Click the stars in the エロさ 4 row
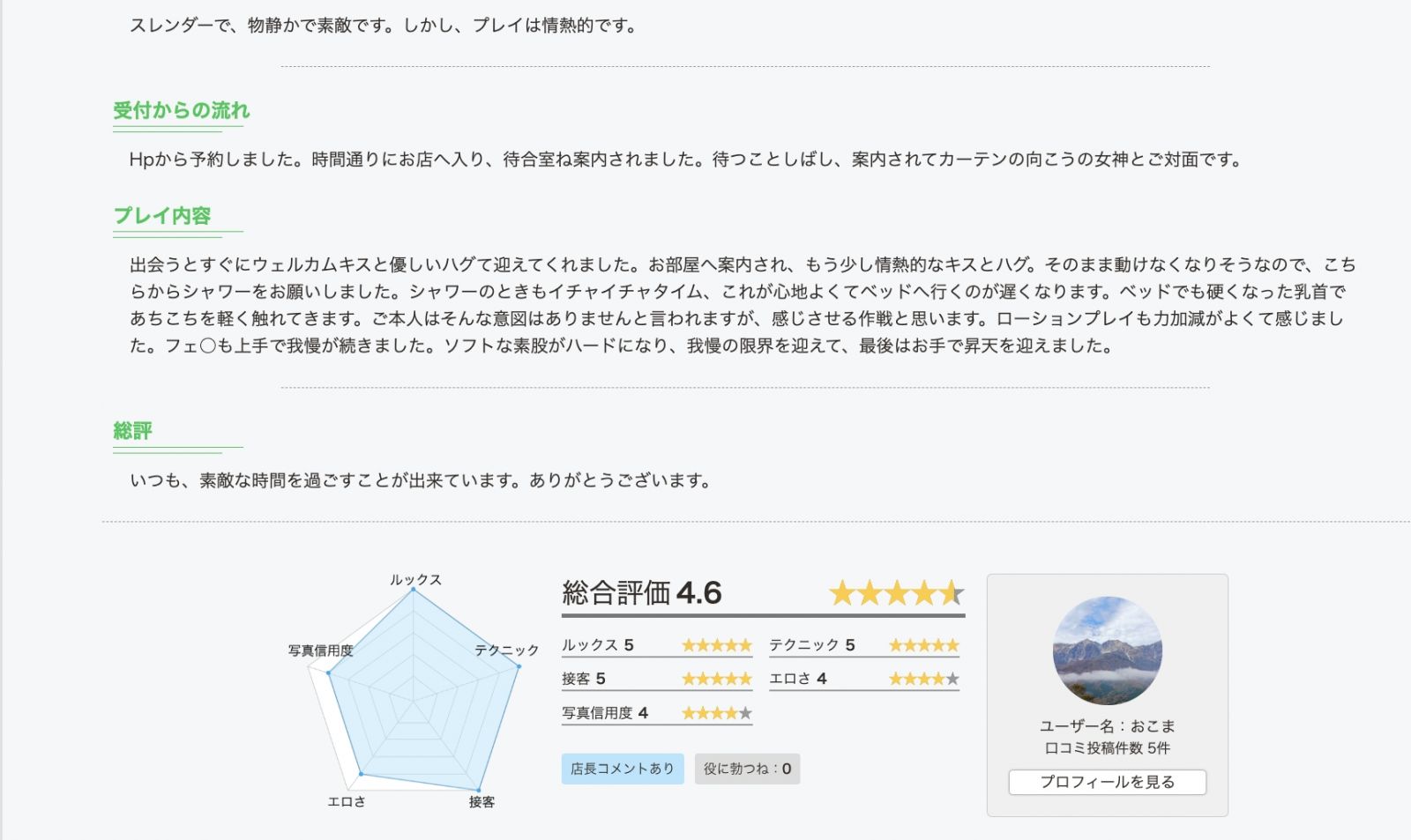Screen dimensions: 1411x840 pyautogui.click(x=923, y=679)
